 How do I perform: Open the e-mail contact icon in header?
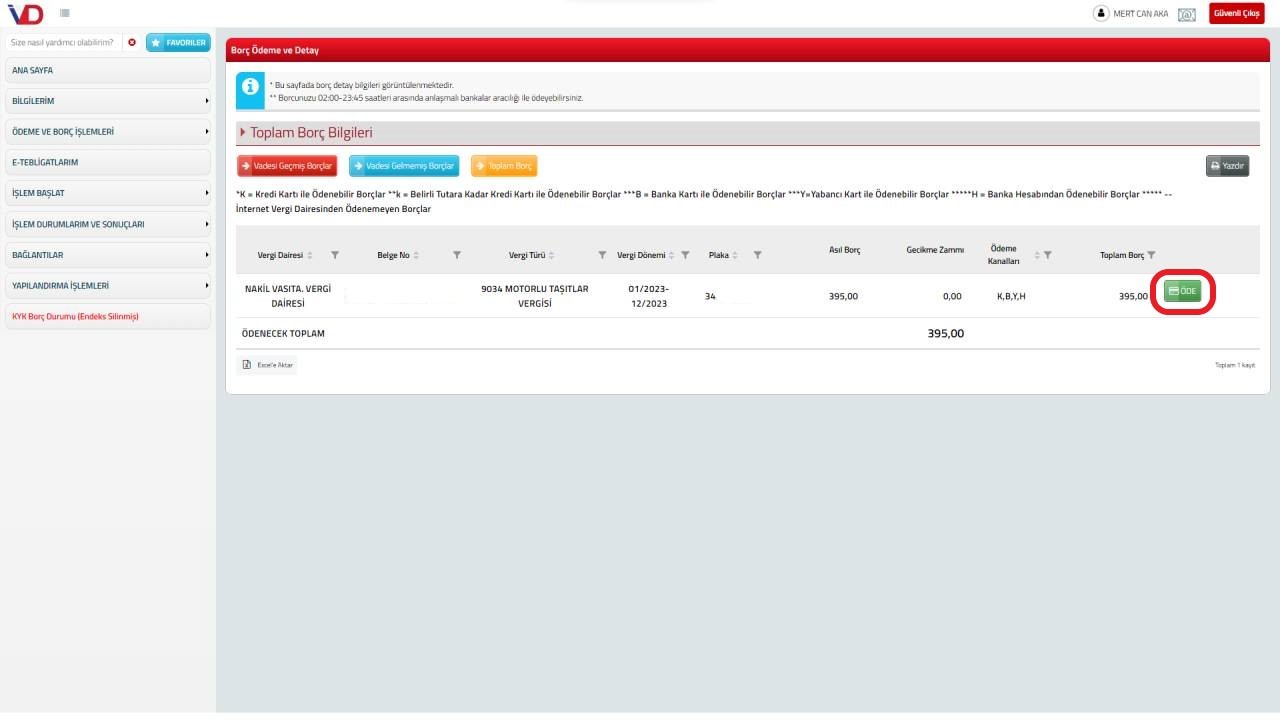(x=1187, y=14)
